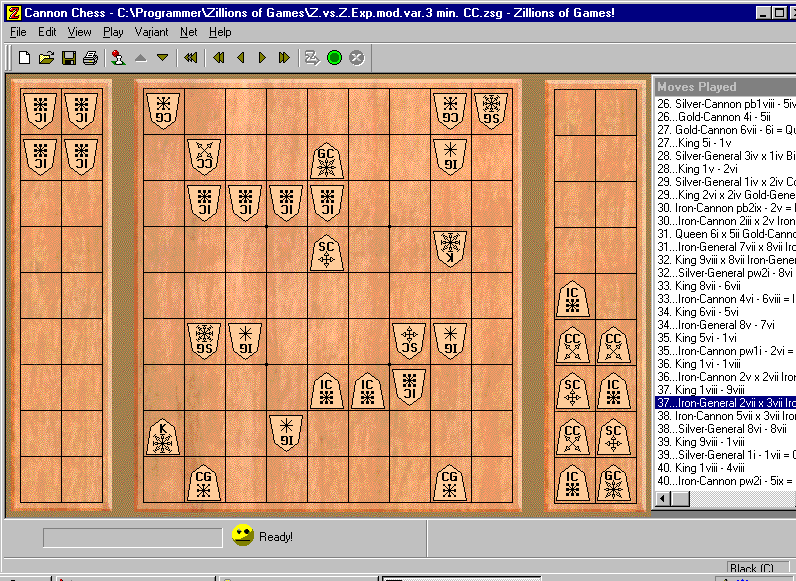The height and width of the screenshot is (581, 796).
Task: Click the switch sides pawn icon
Action: pos(118,58)
